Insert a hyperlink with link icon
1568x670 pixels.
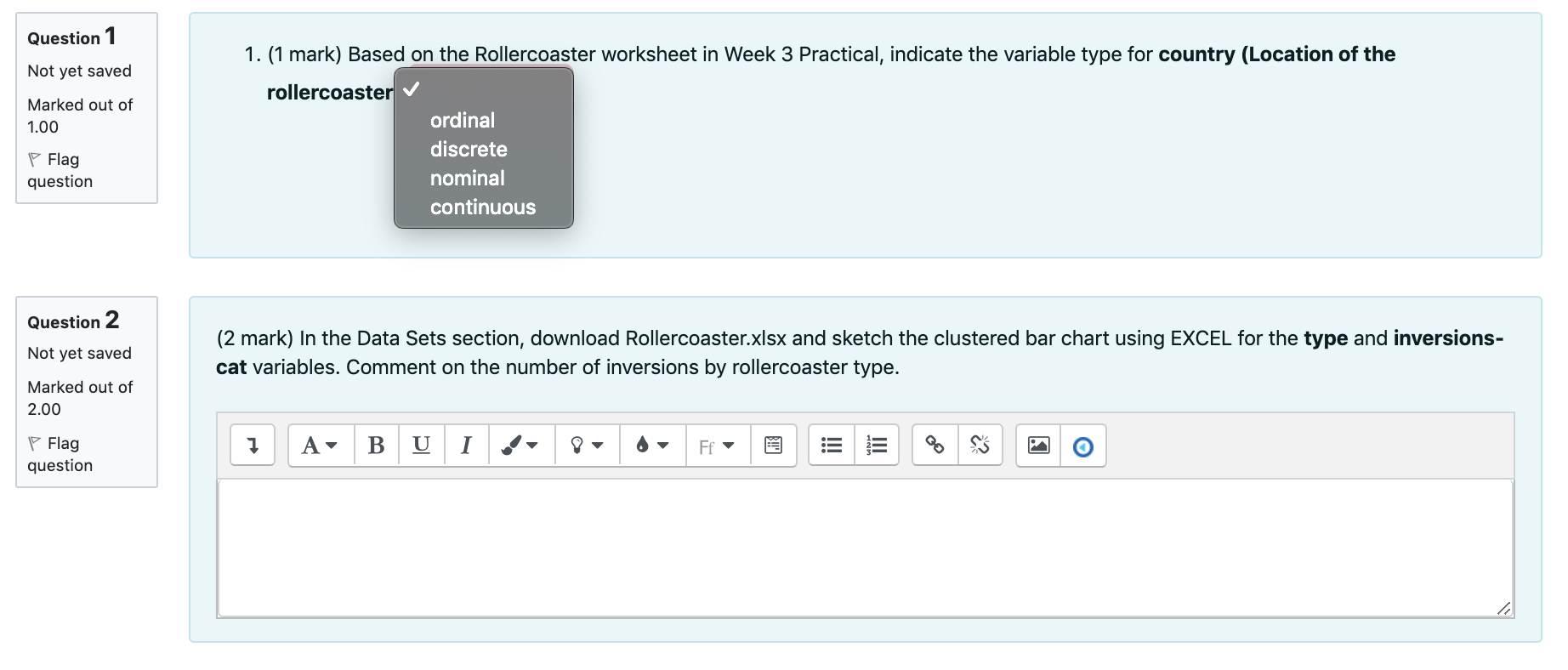point(935,446)
